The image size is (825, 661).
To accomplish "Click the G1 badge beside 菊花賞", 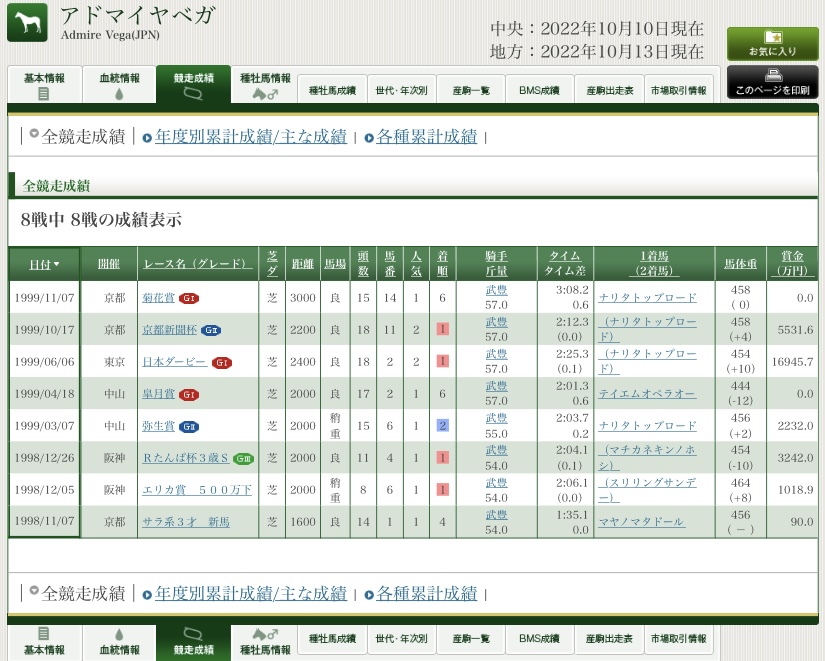I will coord(189,297).
